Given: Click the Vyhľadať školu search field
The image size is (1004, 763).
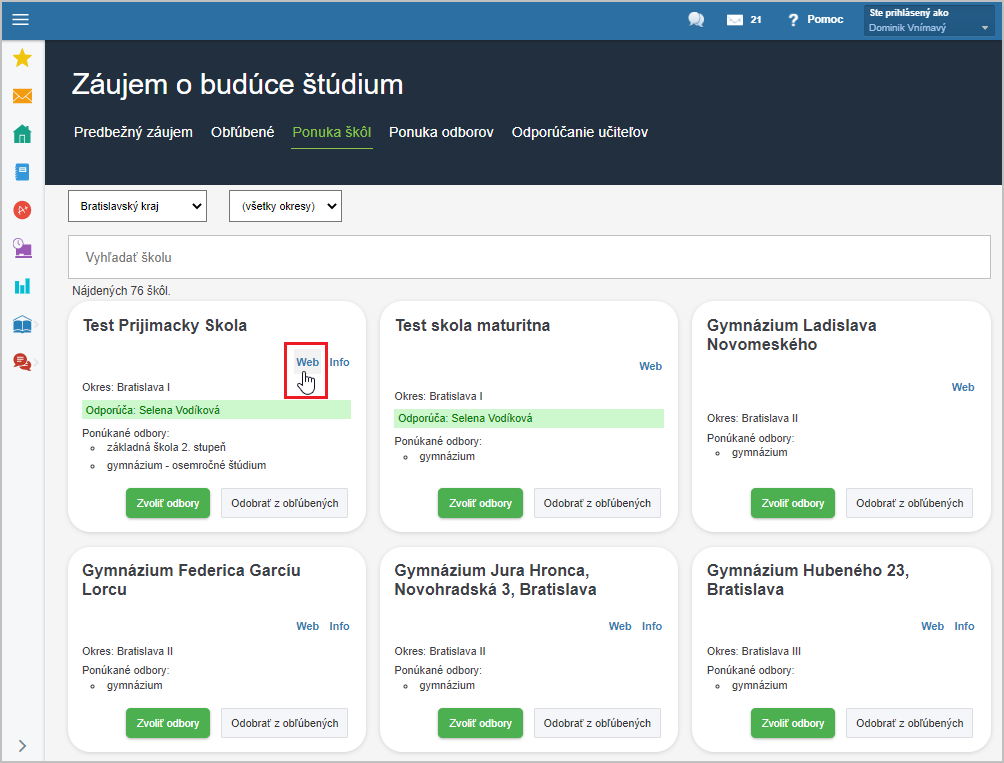Looking at the screenshot, I should point(530,257).
